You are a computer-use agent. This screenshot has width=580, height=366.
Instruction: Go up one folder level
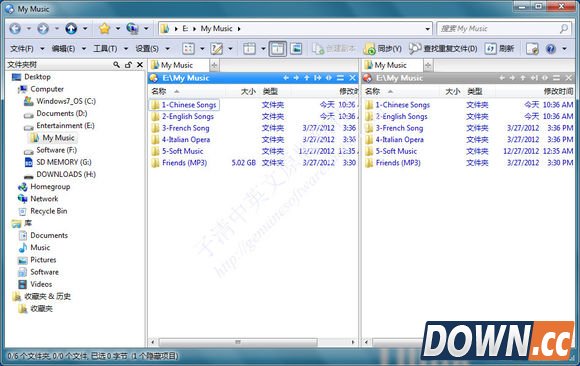[x=71, y=28]
